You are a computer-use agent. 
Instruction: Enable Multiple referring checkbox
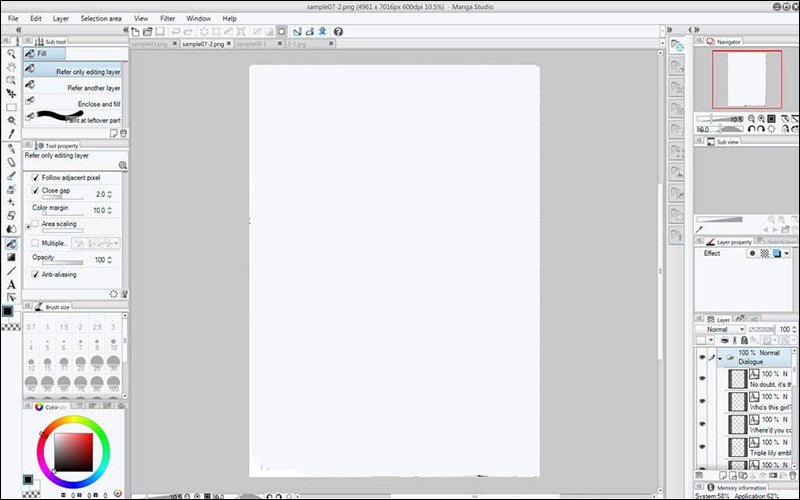pyautogui.click(x=35, y=243)
